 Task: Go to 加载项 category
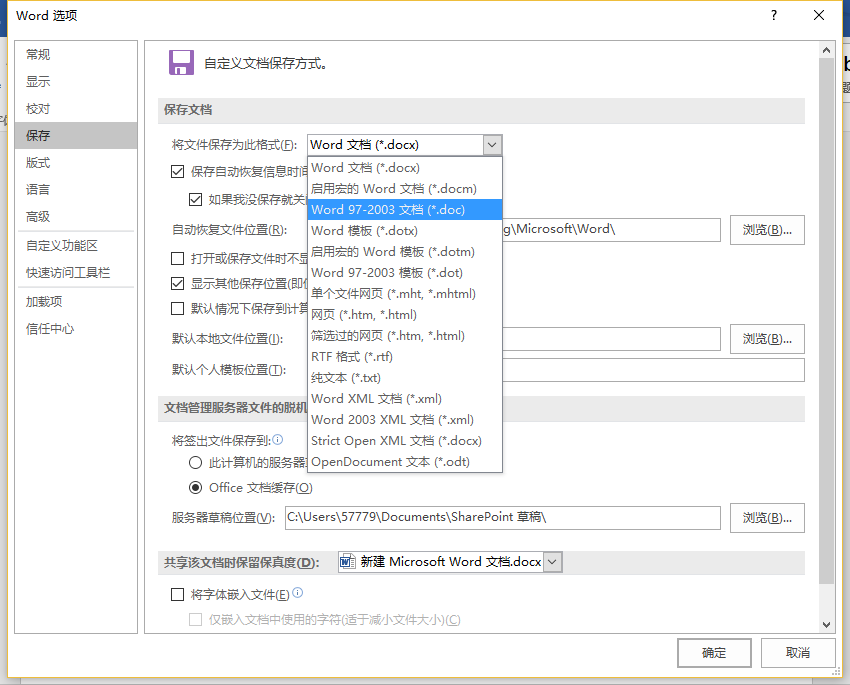76,301
